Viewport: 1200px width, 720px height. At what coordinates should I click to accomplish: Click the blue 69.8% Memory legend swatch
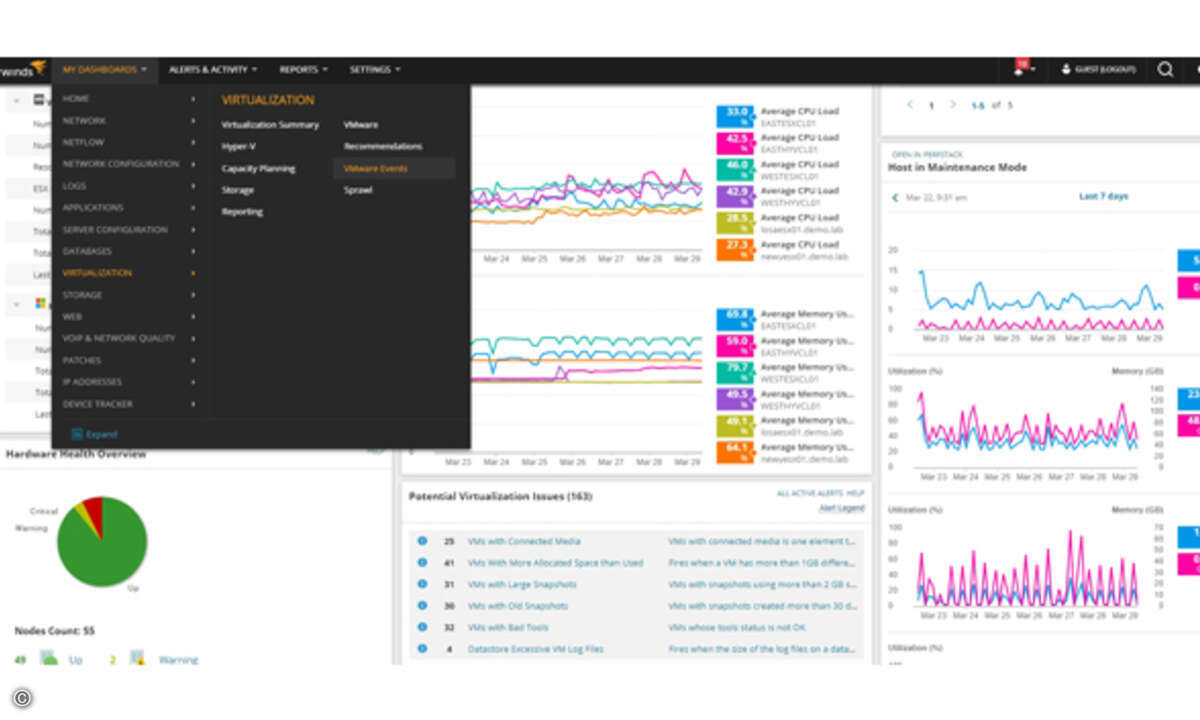click(x=735, y=319)
